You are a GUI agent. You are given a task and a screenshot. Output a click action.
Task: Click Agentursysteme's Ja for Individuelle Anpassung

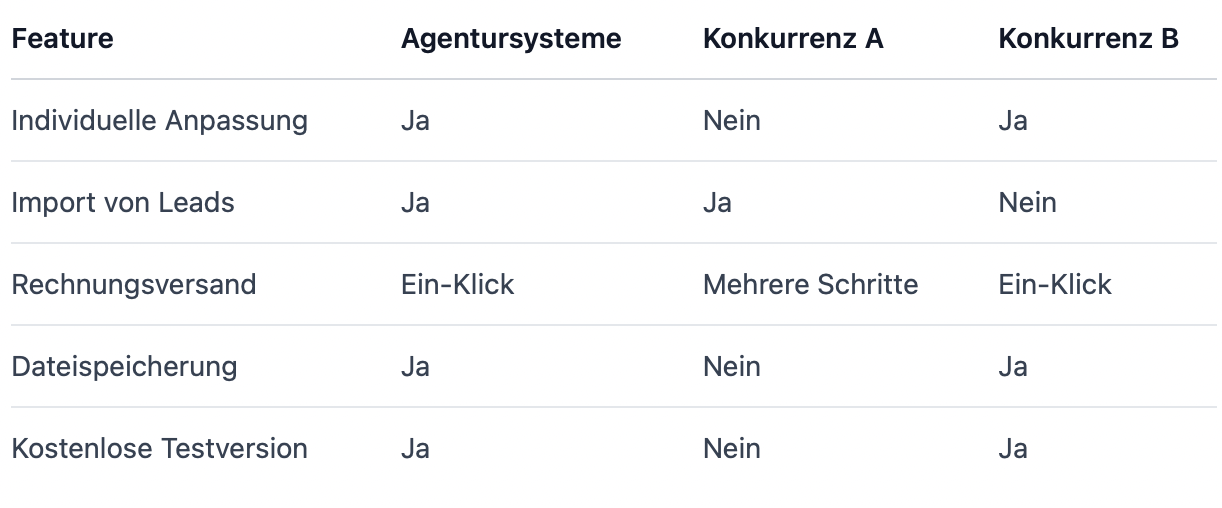pyautogui.click(x=415, y=121)
